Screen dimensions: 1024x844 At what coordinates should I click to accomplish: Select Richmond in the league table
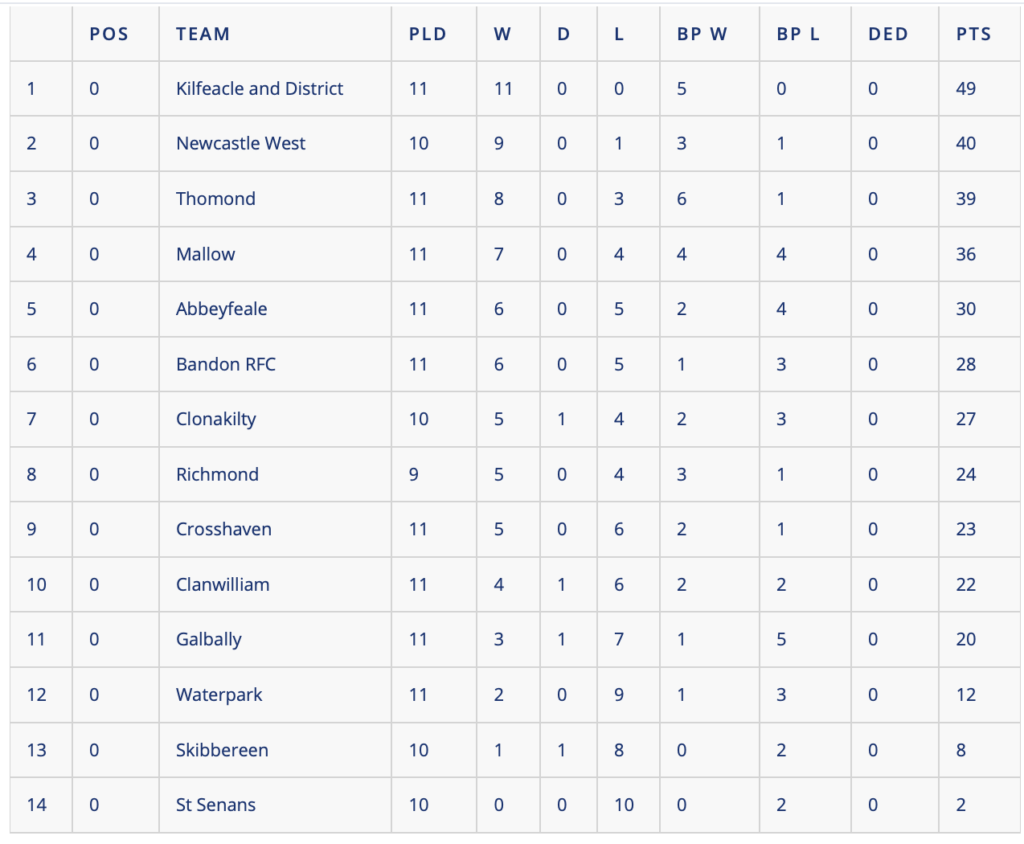coord(217,474)
